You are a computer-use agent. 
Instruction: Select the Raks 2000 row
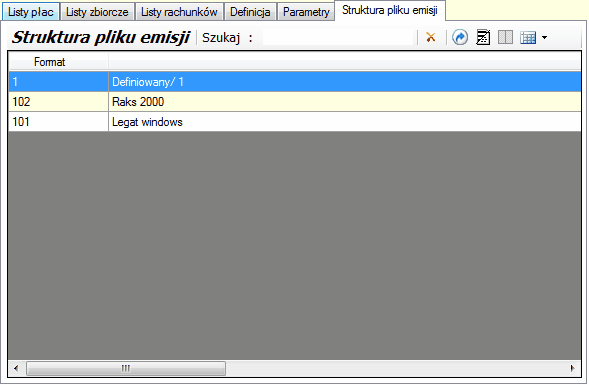point(295,101)
